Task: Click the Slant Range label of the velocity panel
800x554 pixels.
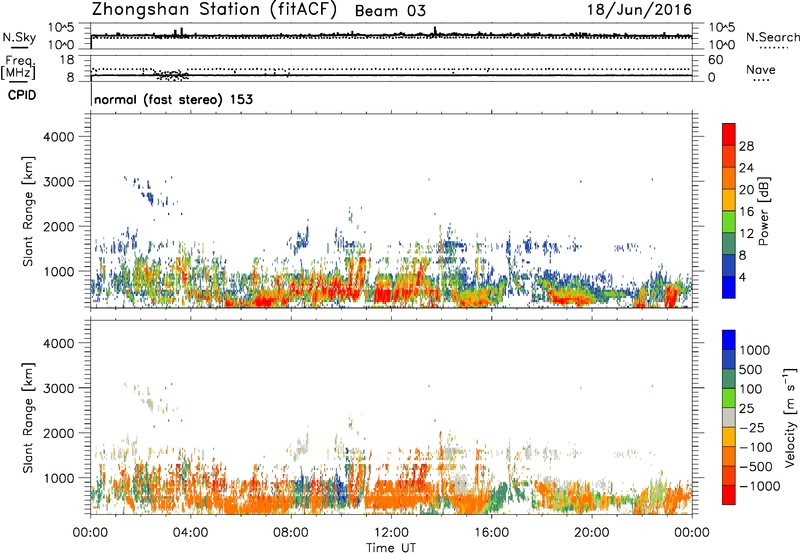Action: 28,418
